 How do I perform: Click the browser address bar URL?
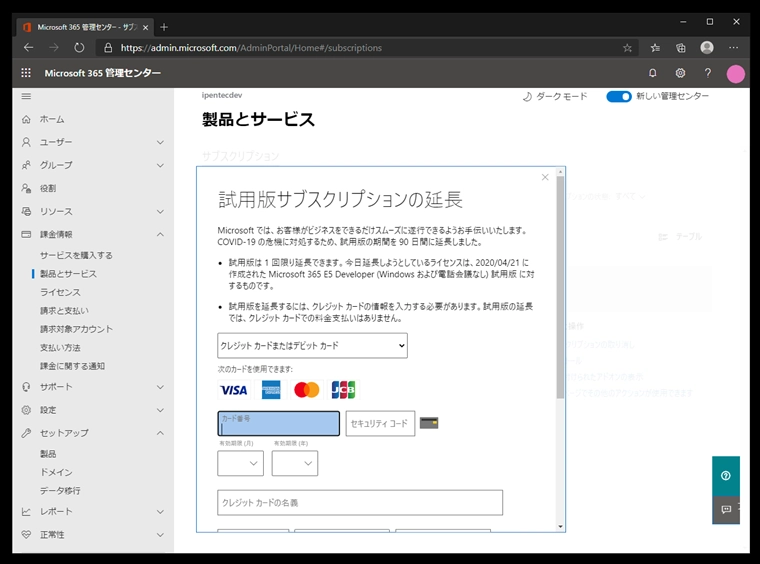(x=251, y=47)
